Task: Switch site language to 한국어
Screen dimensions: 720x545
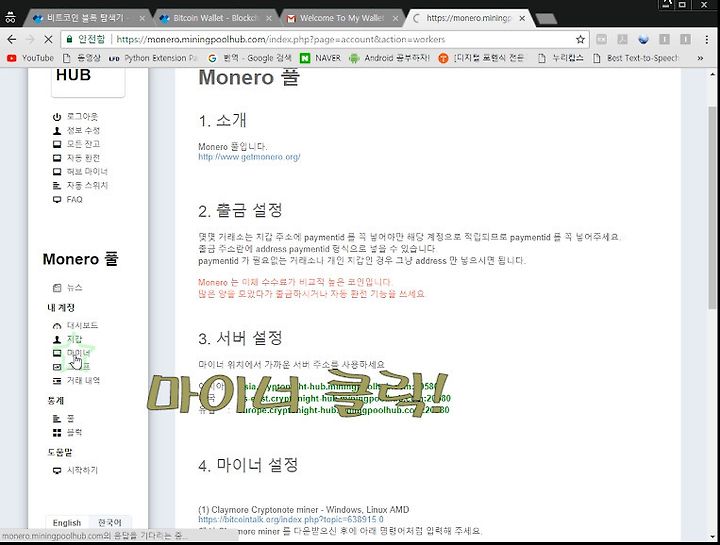Action: [110, 523]
